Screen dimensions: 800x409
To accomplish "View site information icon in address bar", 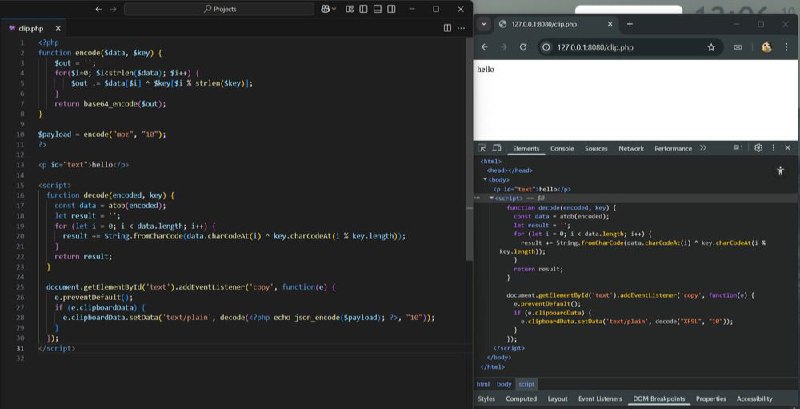I will [x=546, y=47].
